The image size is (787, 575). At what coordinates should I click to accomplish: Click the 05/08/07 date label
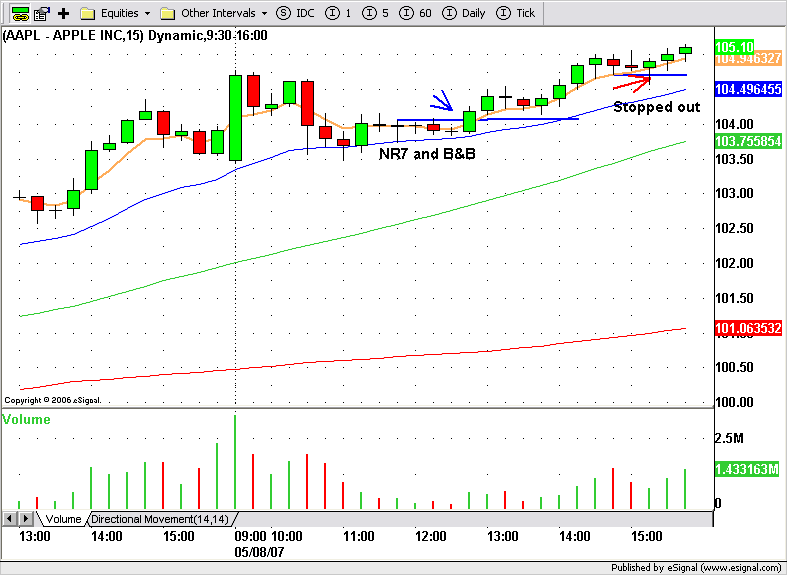click(259, 552)
